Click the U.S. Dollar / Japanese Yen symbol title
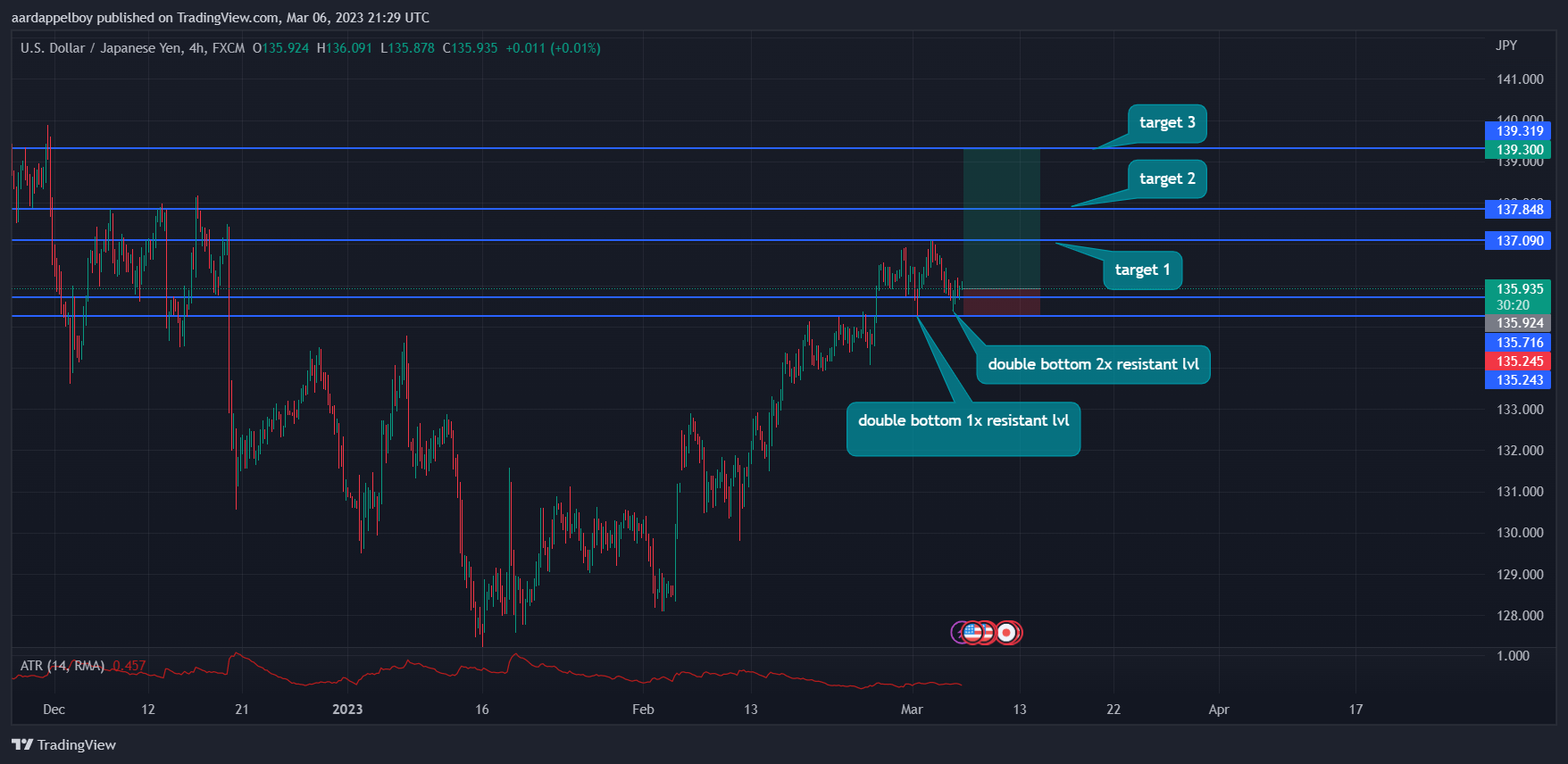The height and width of the screenshot is (764, 1568). (132, 48)
